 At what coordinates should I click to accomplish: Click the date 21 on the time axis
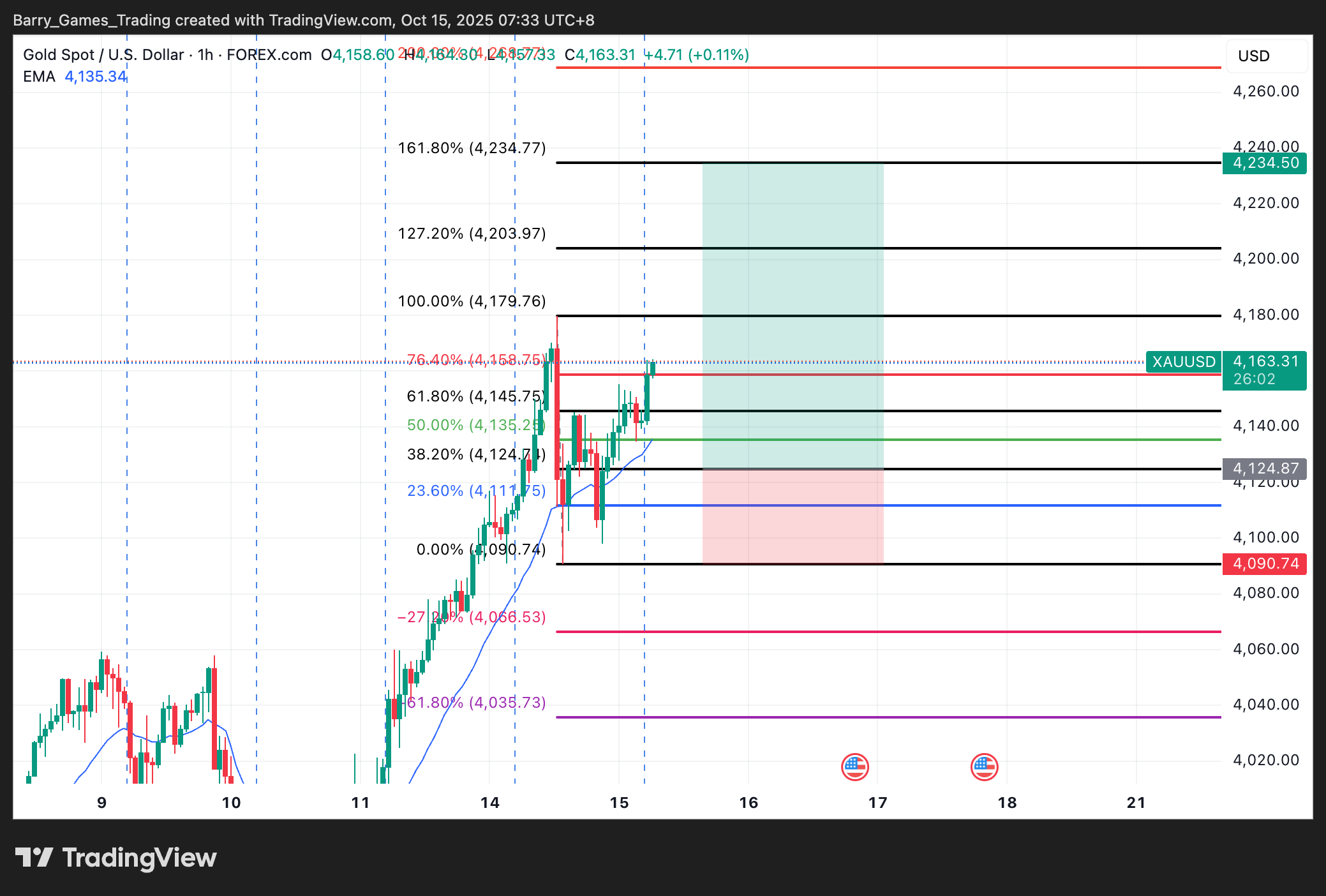(1136, 803)
